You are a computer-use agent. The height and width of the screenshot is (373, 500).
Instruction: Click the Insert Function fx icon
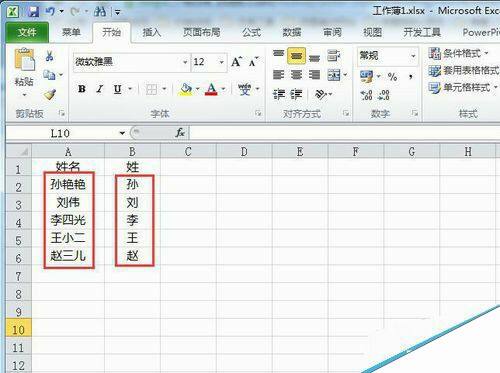180,133
